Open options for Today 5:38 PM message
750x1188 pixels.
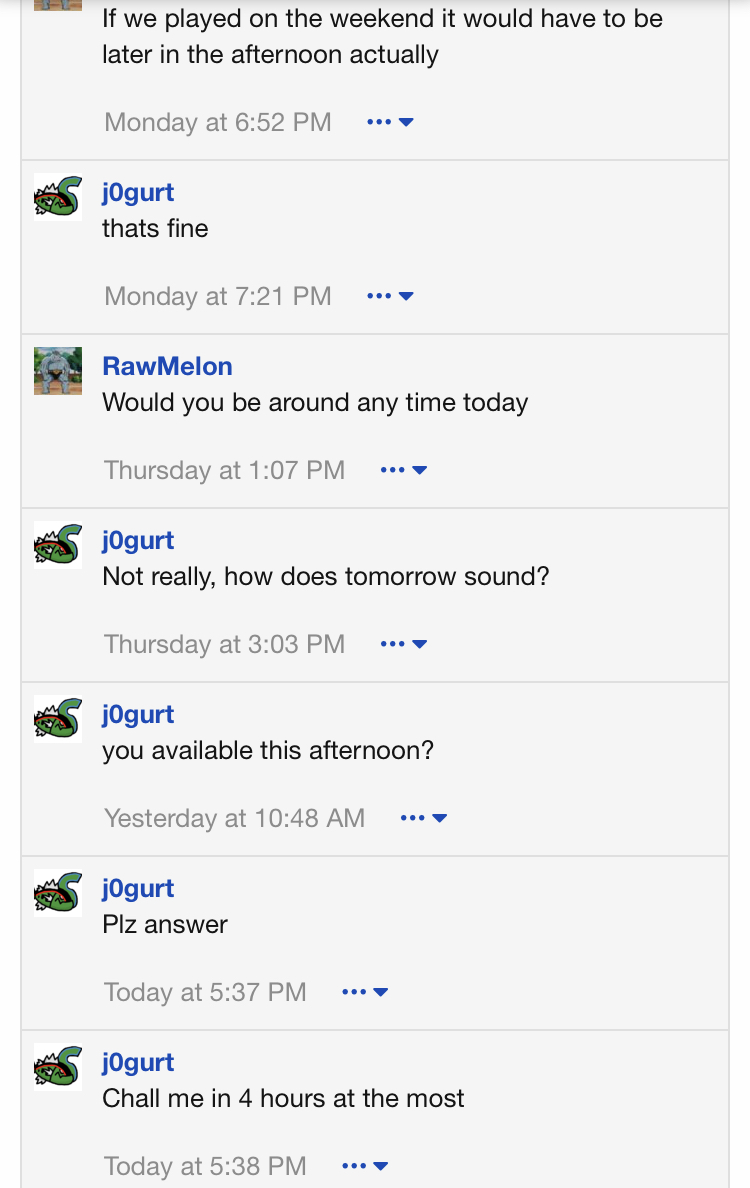click(365, 1166)
